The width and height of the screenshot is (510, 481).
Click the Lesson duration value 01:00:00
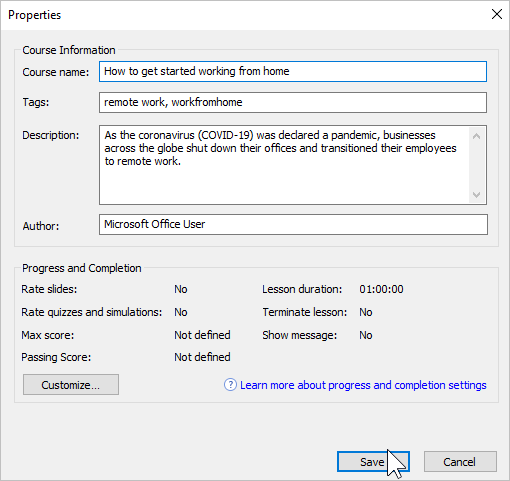click(381, 289)
